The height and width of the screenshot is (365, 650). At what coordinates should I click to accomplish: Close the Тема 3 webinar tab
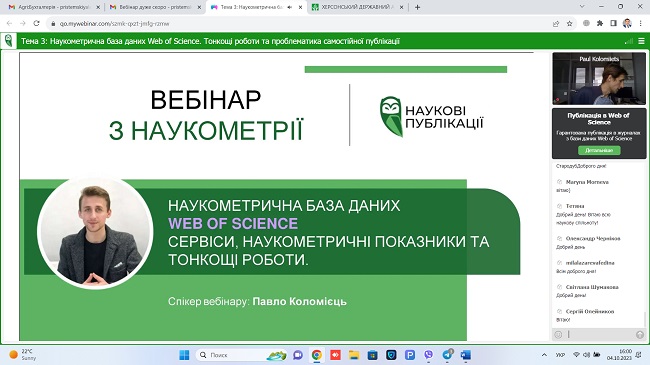(x=301, y=7)
